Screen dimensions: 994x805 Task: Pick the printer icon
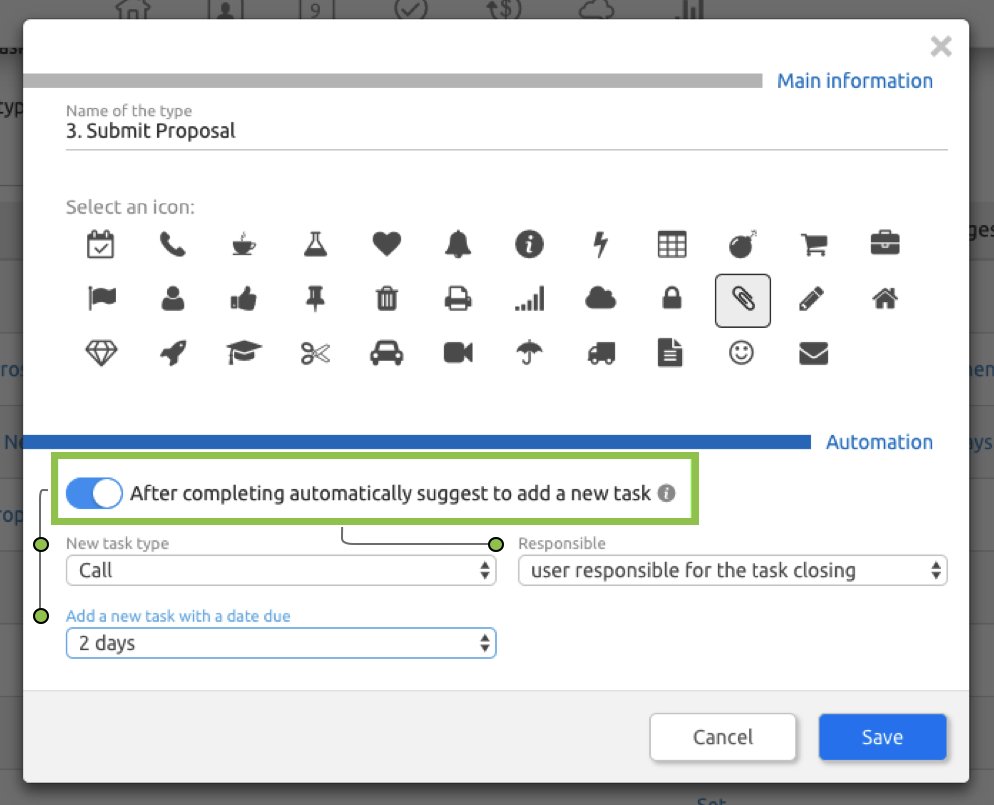click(x=458, y=299)
